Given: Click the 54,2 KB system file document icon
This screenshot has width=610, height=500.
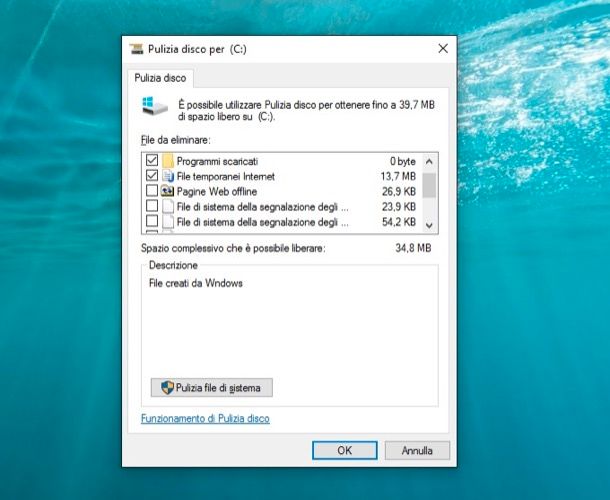Looking at the screenshot, I should click(168, 221).
